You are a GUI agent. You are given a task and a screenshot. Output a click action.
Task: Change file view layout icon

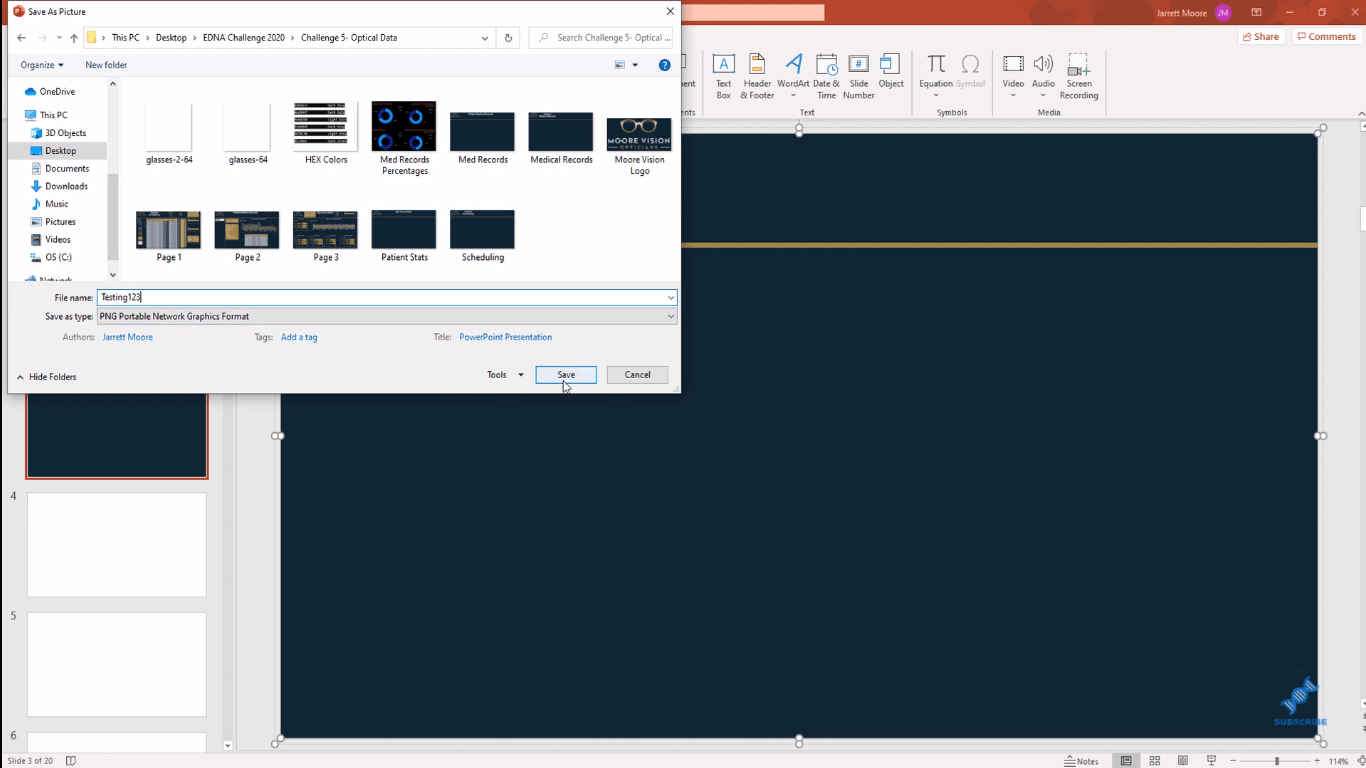click(x=620, y=65)
